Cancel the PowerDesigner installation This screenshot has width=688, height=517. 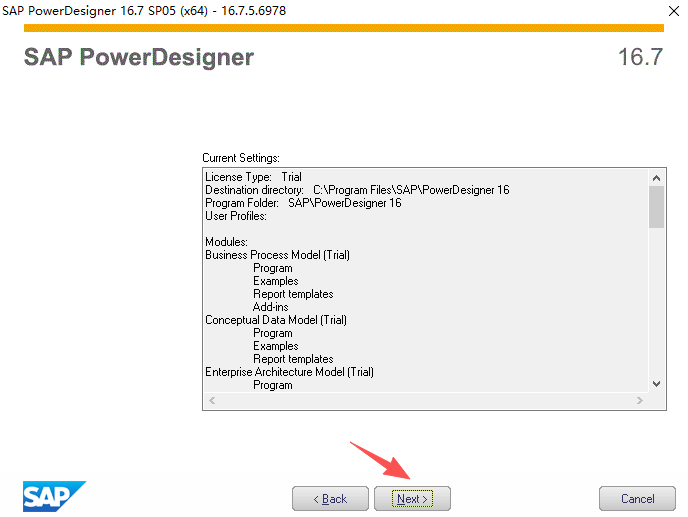click(x=637, y=499)
